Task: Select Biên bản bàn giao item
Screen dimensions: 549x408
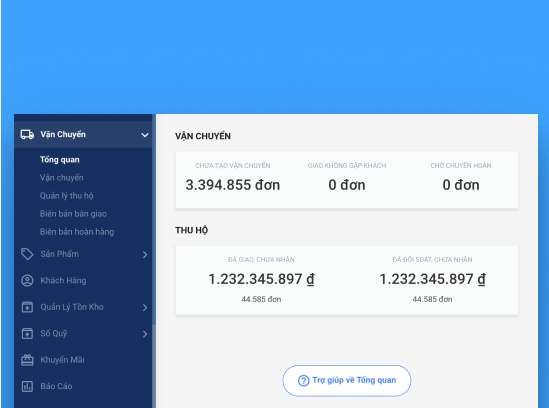Action: [x=73, y=214]
